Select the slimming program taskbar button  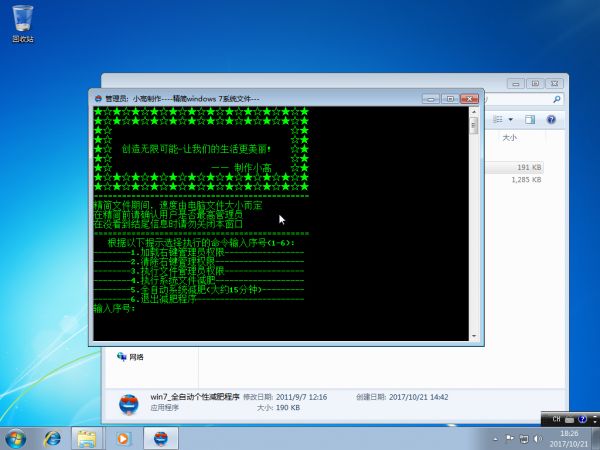point(161,439)
